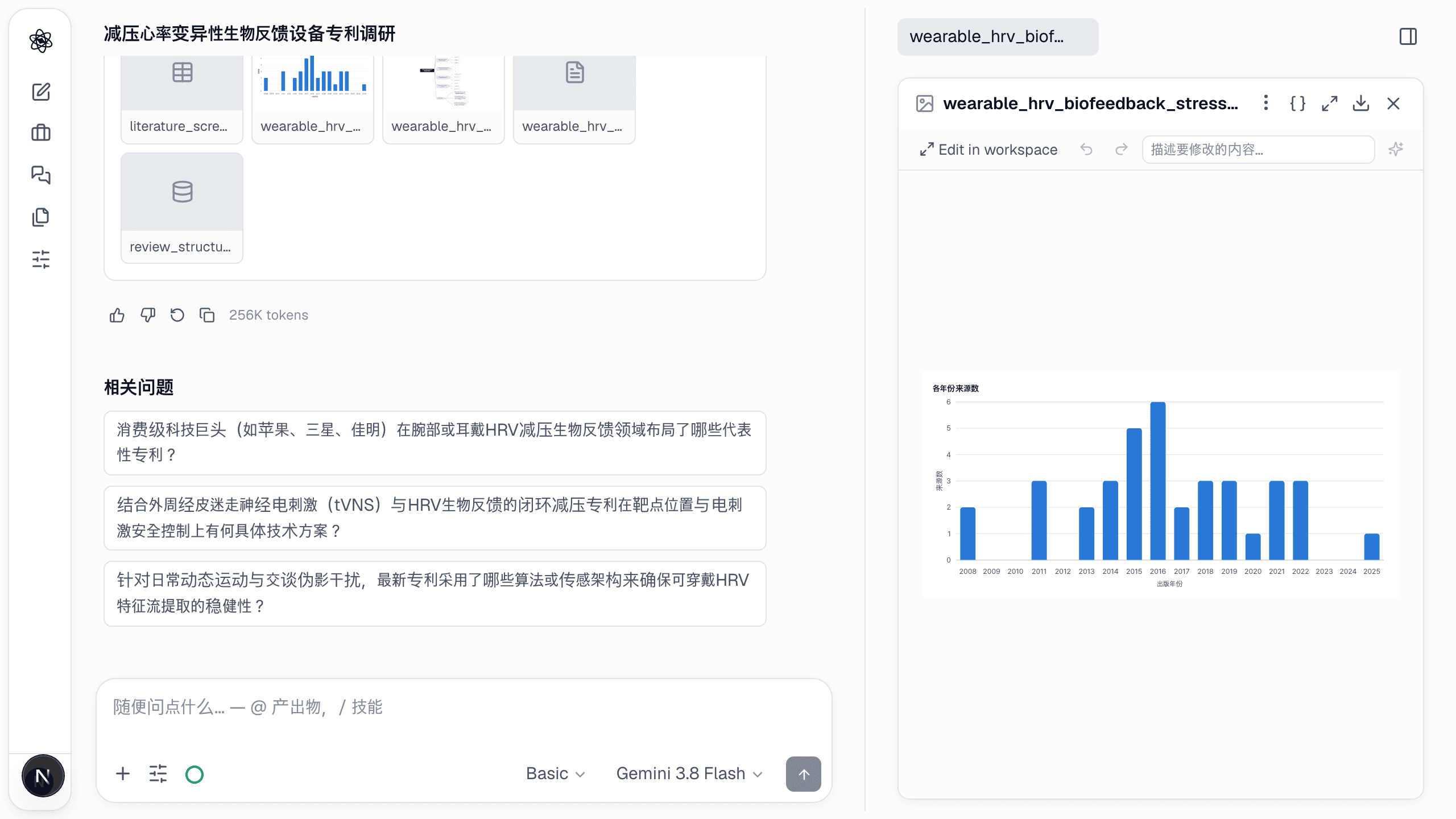Open the briefcase projects icon
This screenshot has width=1456, height=819.
(x=41, y=133)
